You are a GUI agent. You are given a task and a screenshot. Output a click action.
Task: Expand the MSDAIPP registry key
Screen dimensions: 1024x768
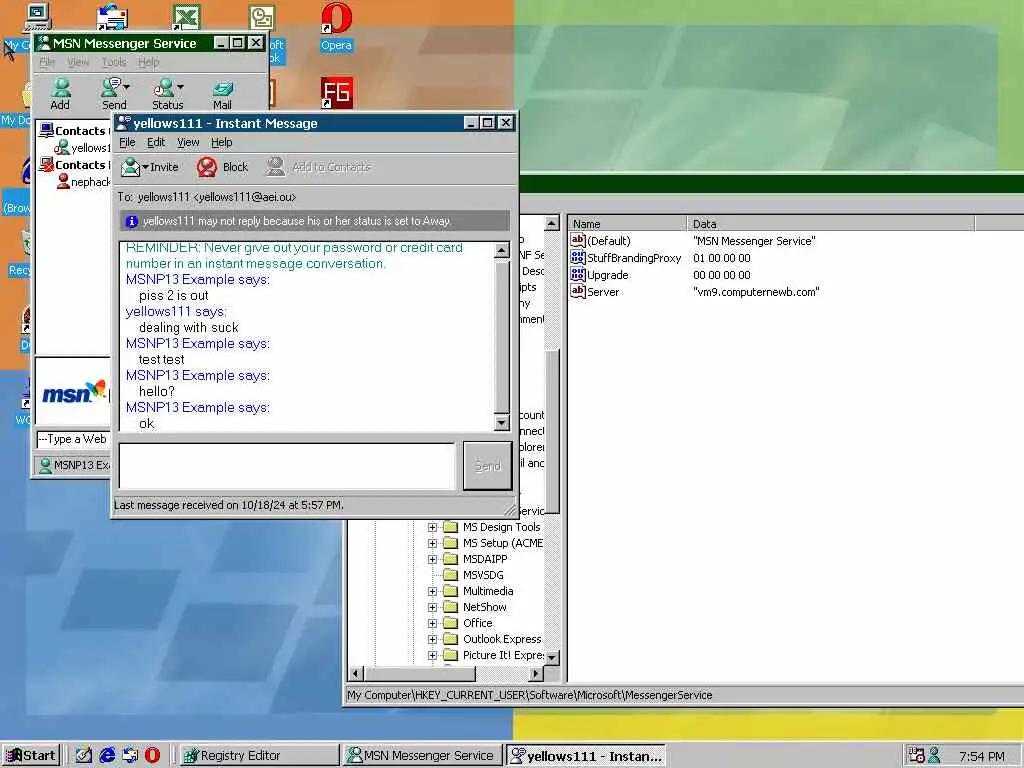(x=432, y=559)
